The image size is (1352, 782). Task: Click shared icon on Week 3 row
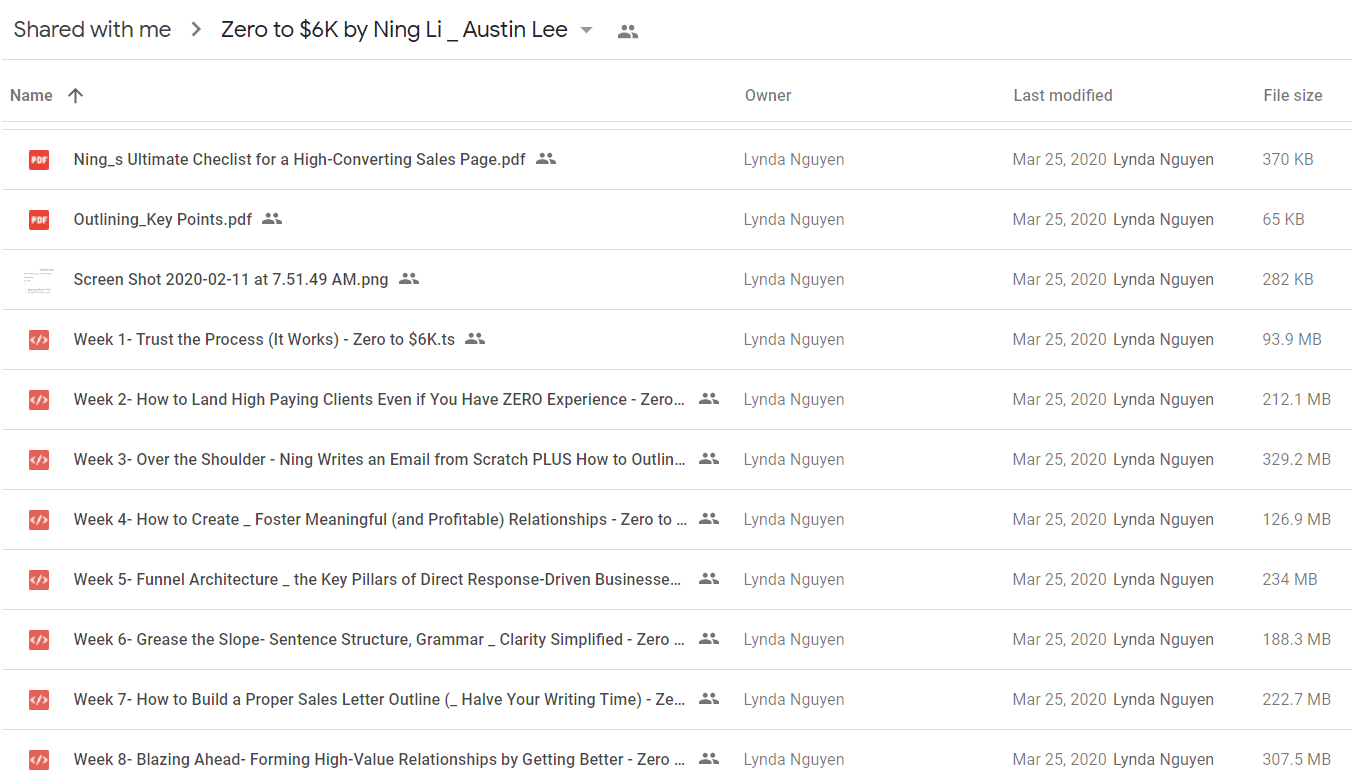[x=709, y=458]
